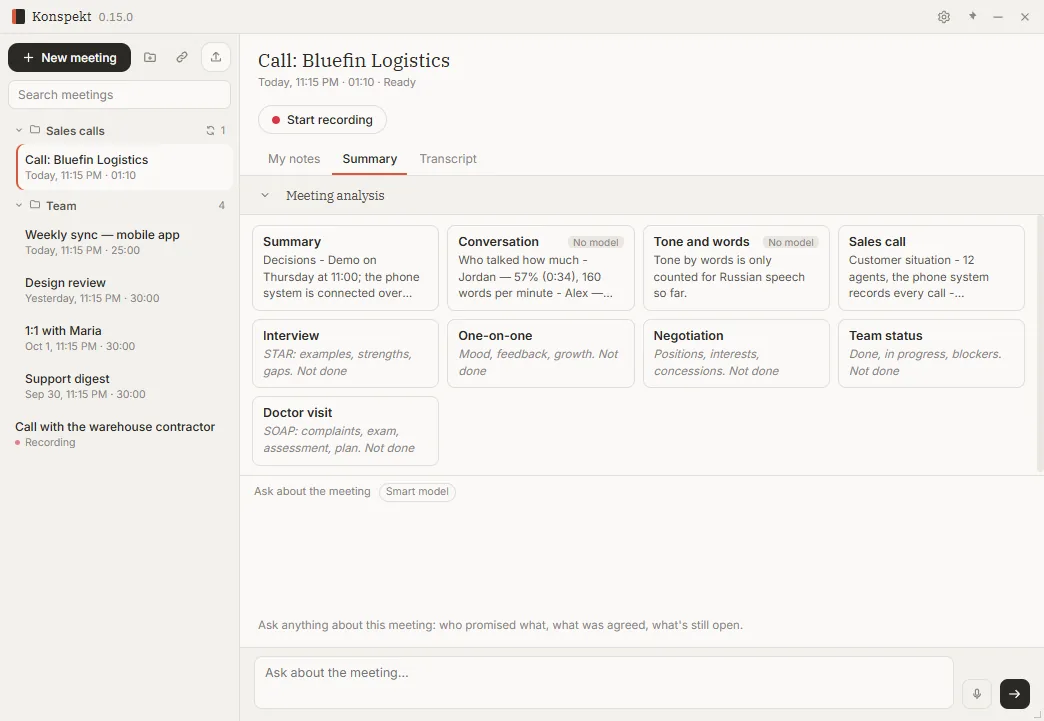Click the pin window icon
The width and height of the screenshot is (1044, 721).
coord(972,17)
